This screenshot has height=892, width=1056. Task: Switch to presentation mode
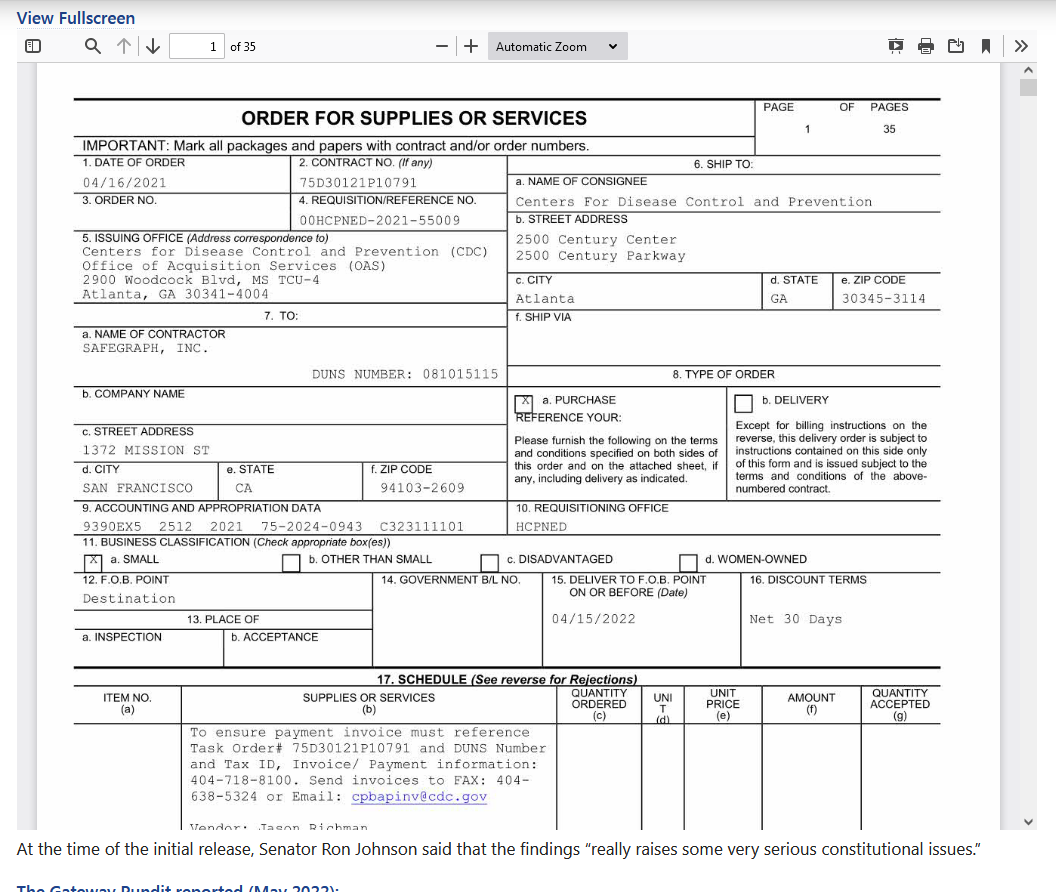coord(896,46)
